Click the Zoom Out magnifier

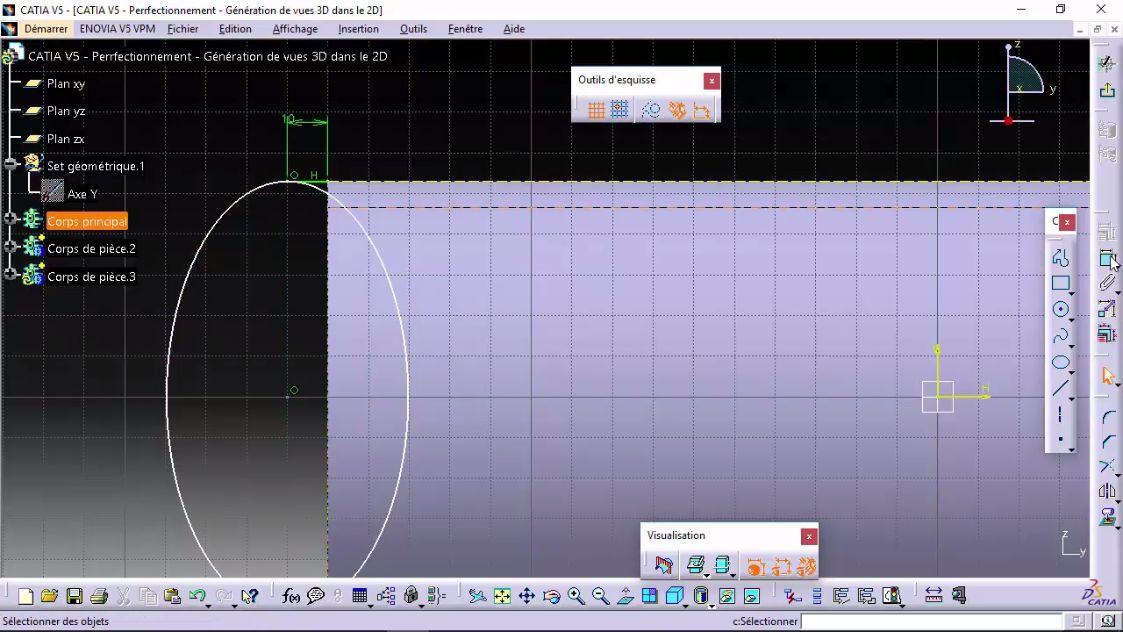coord(600,596)
